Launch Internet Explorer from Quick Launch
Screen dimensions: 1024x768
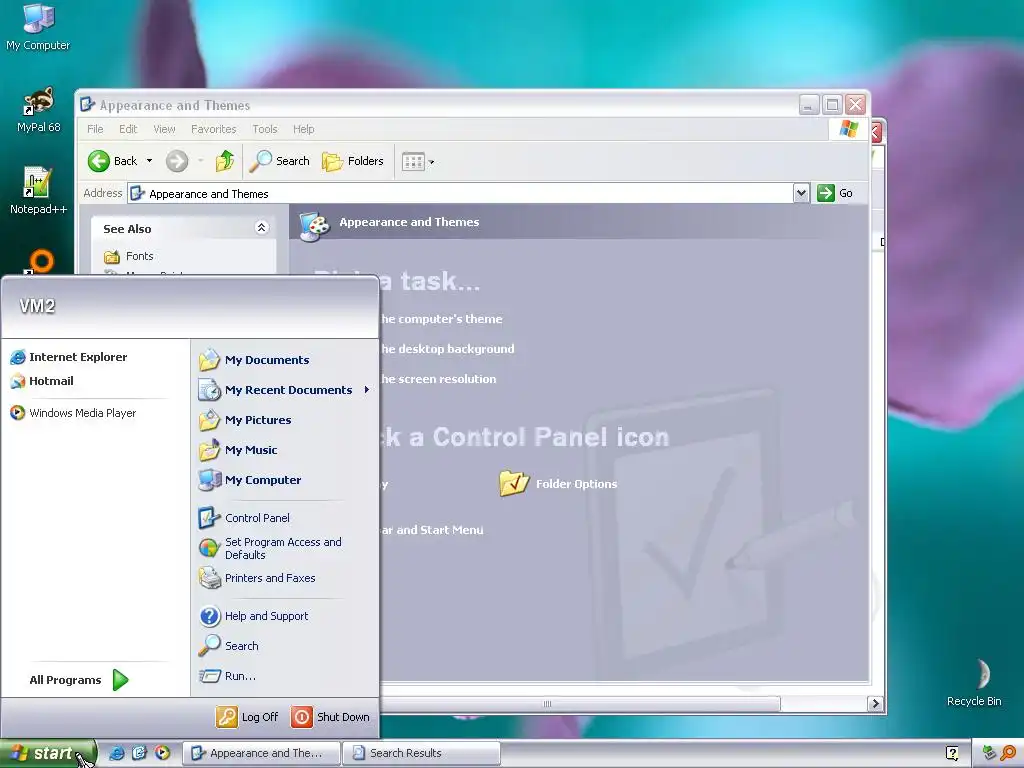[x=116, y=753]
